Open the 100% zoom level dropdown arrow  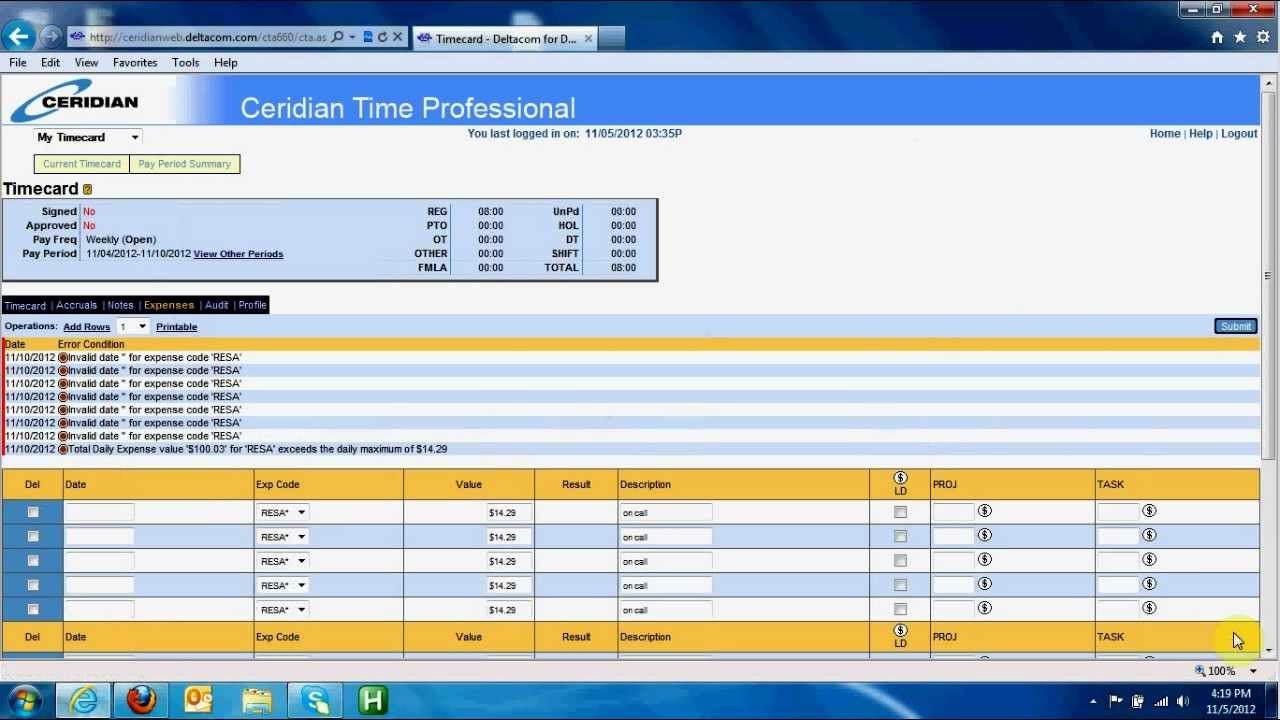[x=1253, y=671]
